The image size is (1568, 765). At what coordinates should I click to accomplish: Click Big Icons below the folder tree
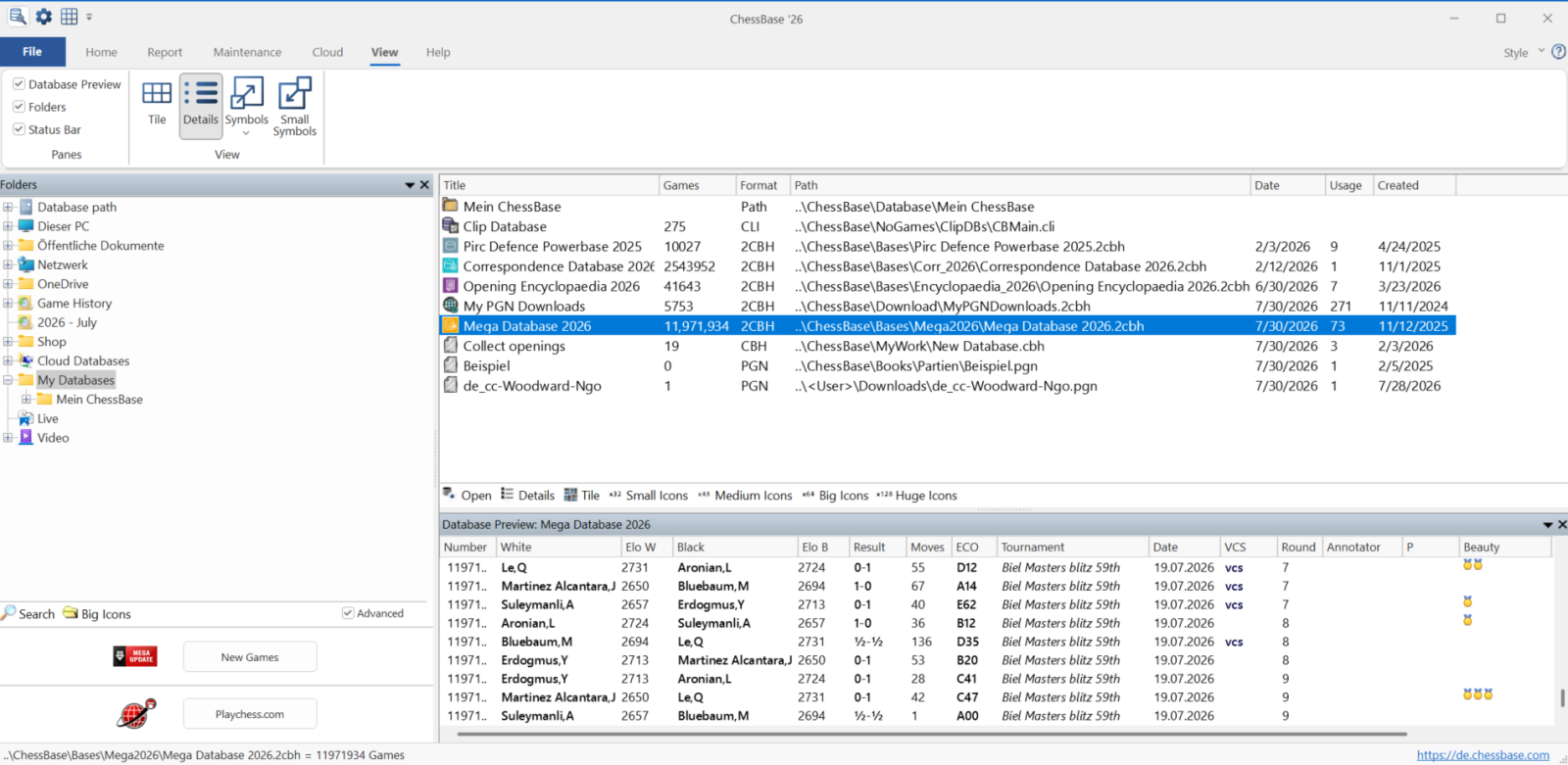pyautogui.click(x=97, y=614)
